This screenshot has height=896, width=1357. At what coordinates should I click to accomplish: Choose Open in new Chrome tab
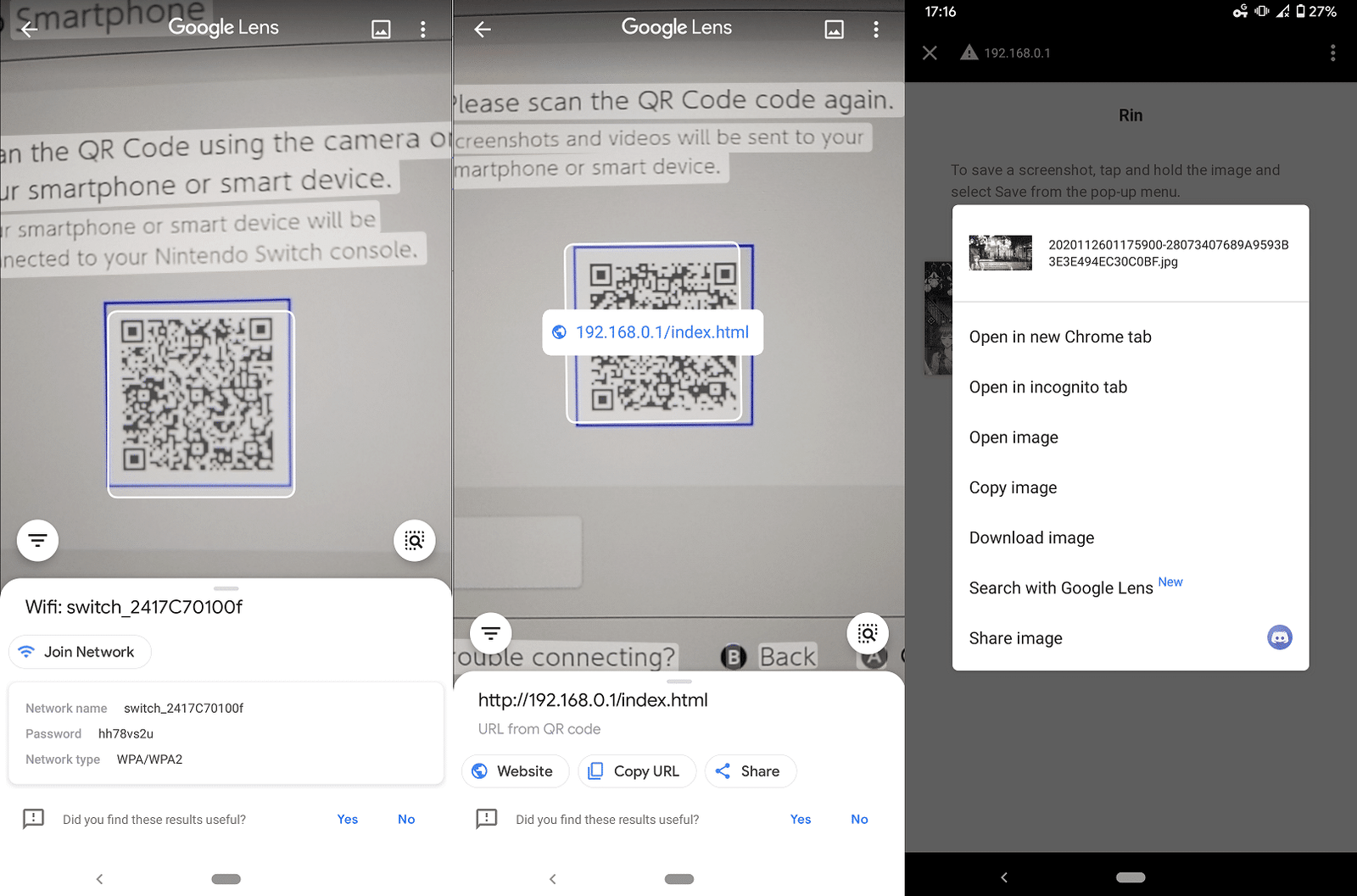(x=1060, y=337)
